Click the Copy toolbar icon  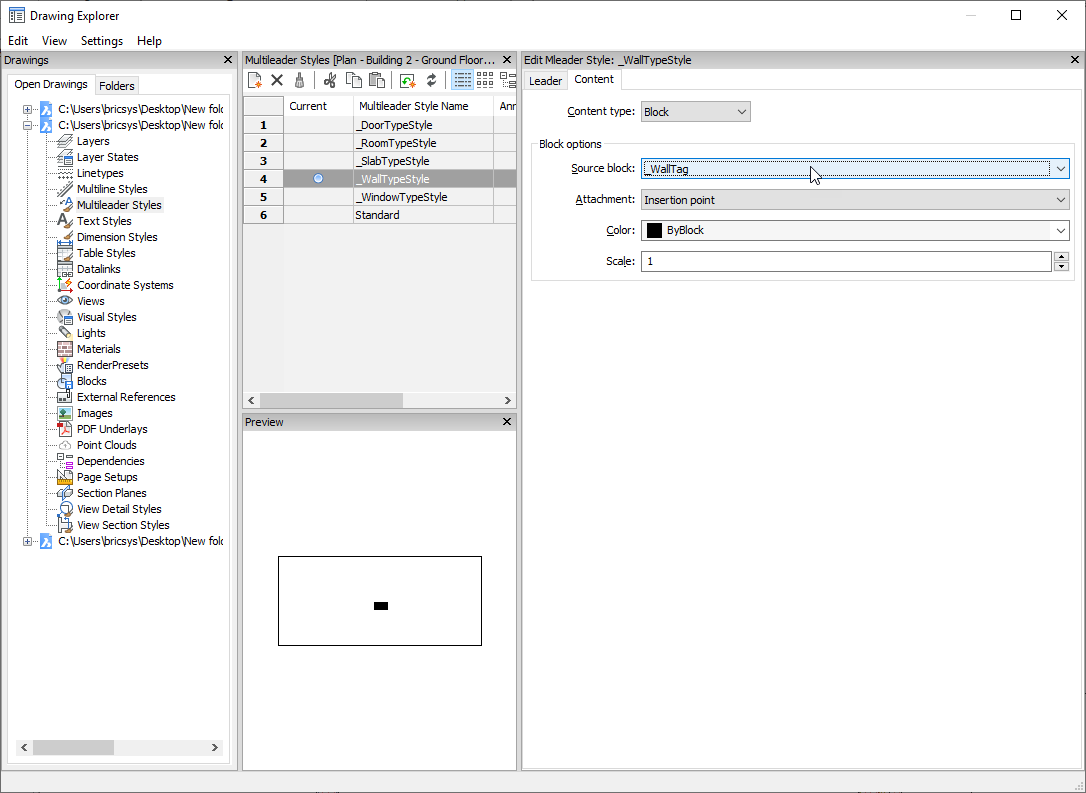(x=353, y=81)
